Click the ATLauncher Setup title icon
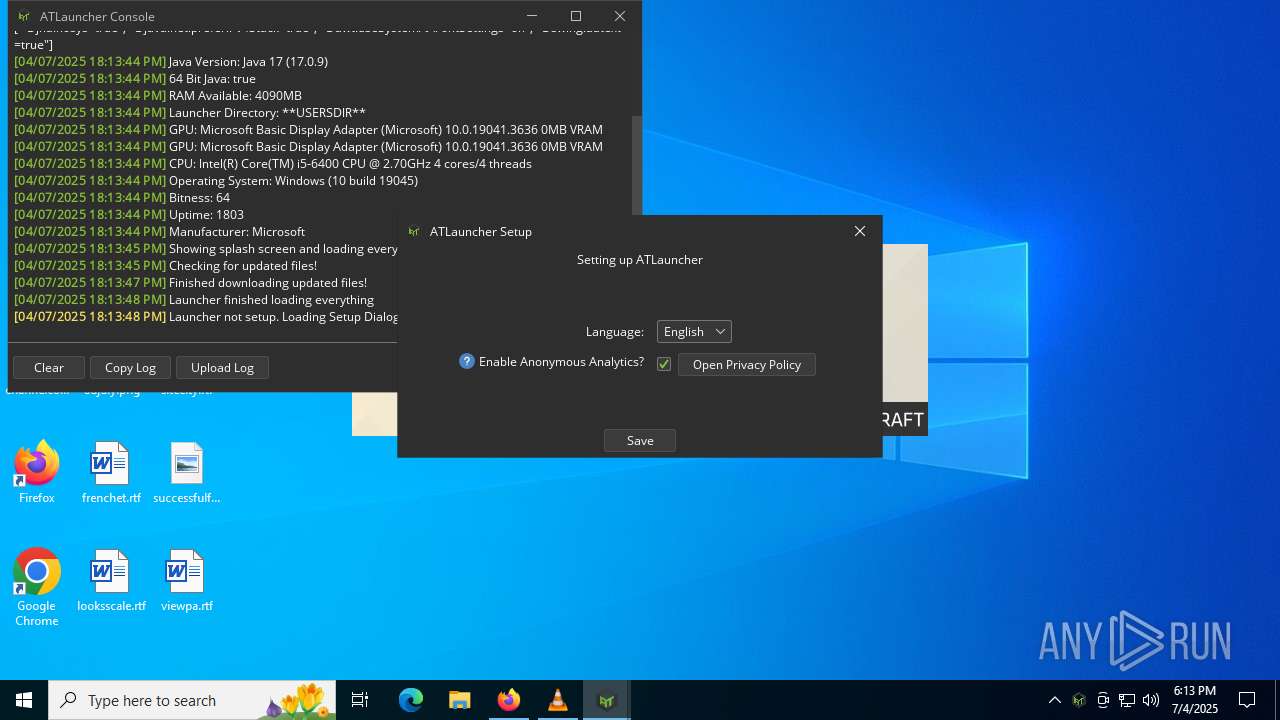Viewport: 1280px width, 720px height. pos(414,231)
